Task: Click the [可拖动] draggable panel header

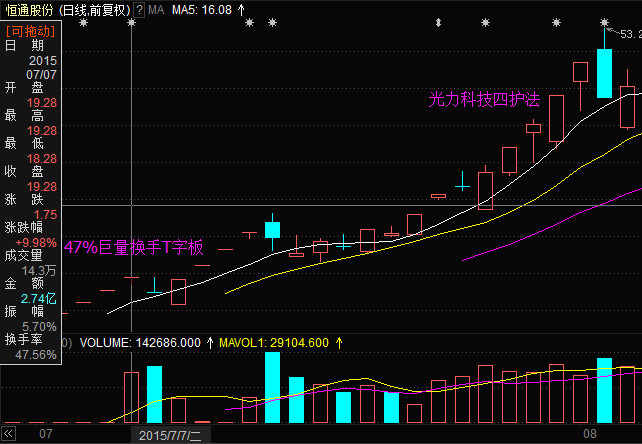Action: (x=30, y=31)
